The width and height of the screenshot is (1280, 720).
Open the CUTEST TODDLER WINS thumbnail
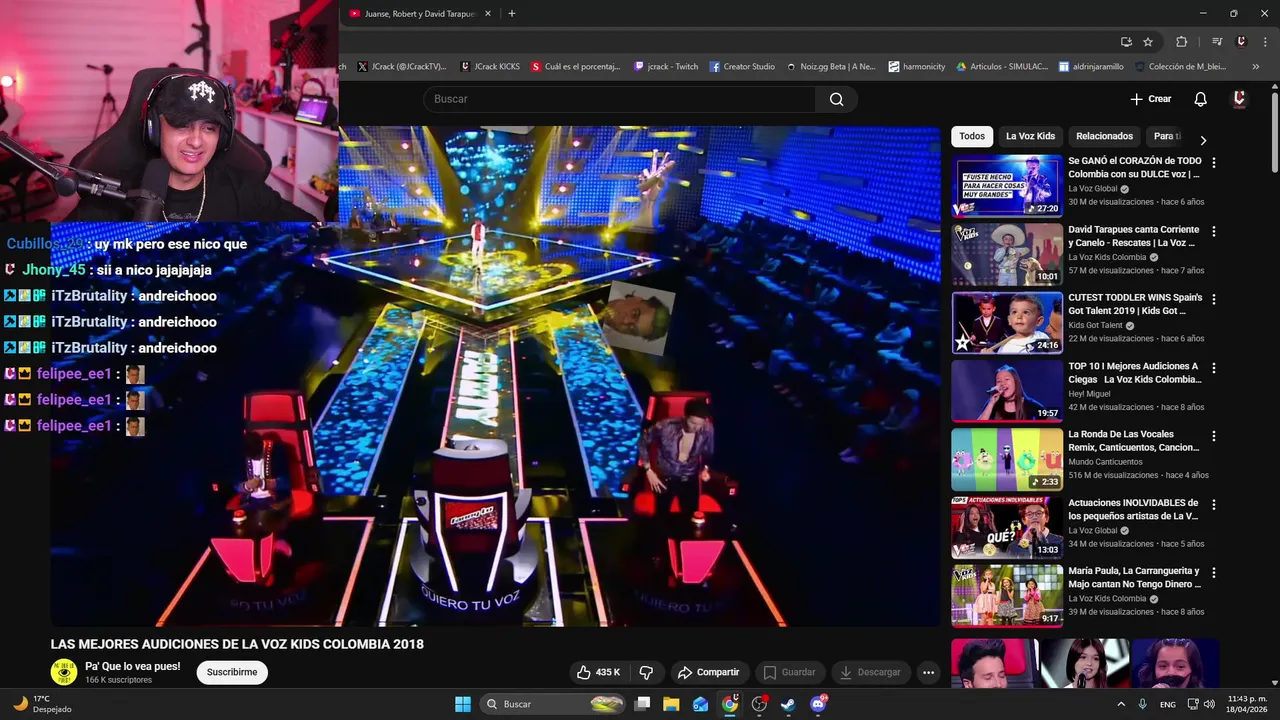[1007, 323]
